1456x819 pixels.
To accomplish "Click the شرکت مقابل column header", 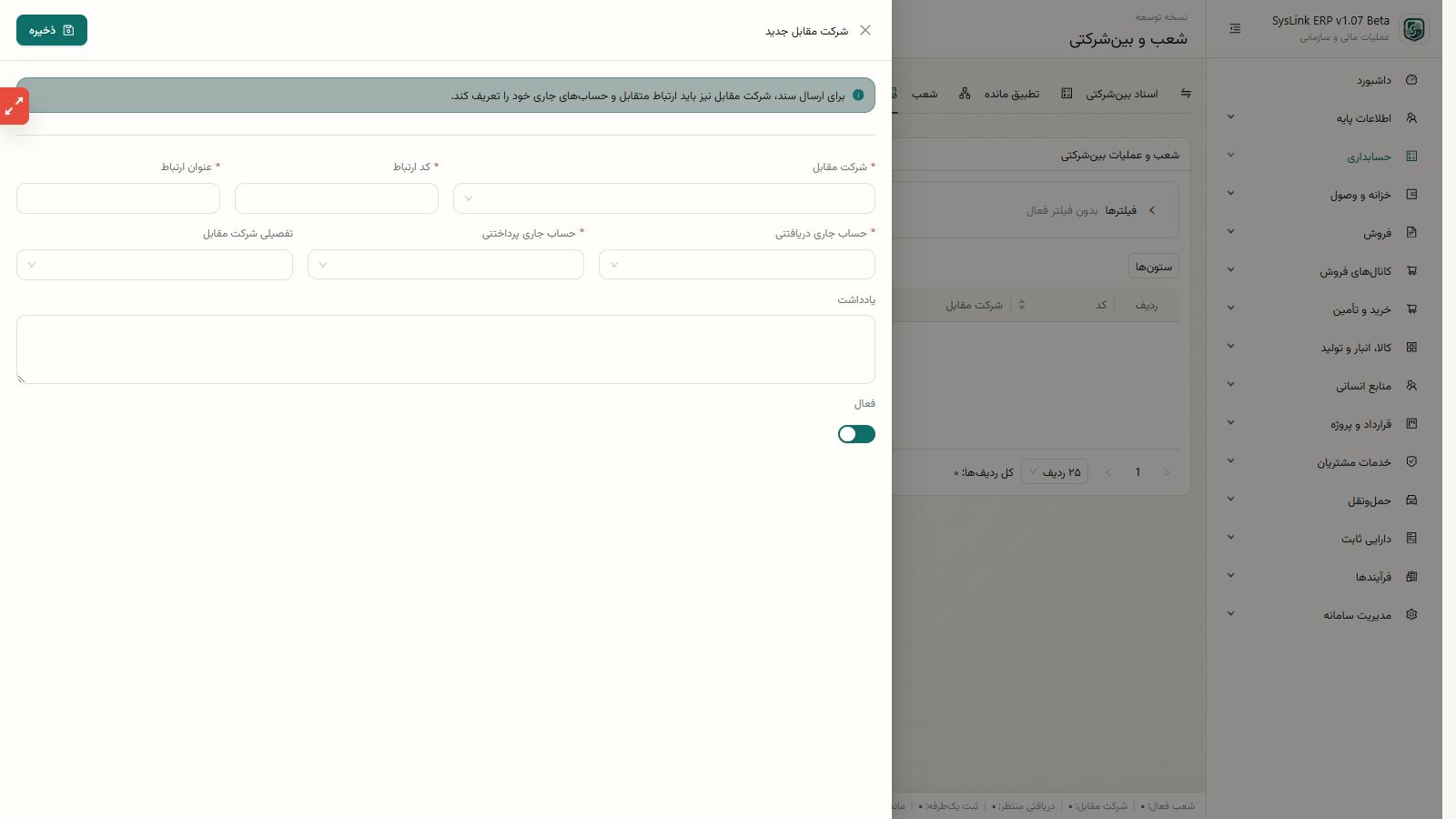I will pyautogui.click(x=974, y=305).
